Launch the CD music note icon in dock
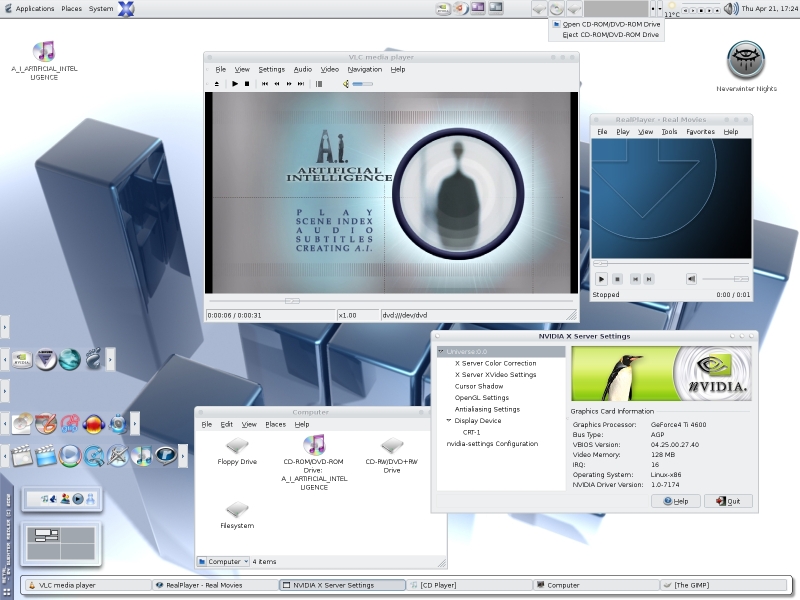The height and width of the screenshot is (600, 800). (x=142, y=456)
